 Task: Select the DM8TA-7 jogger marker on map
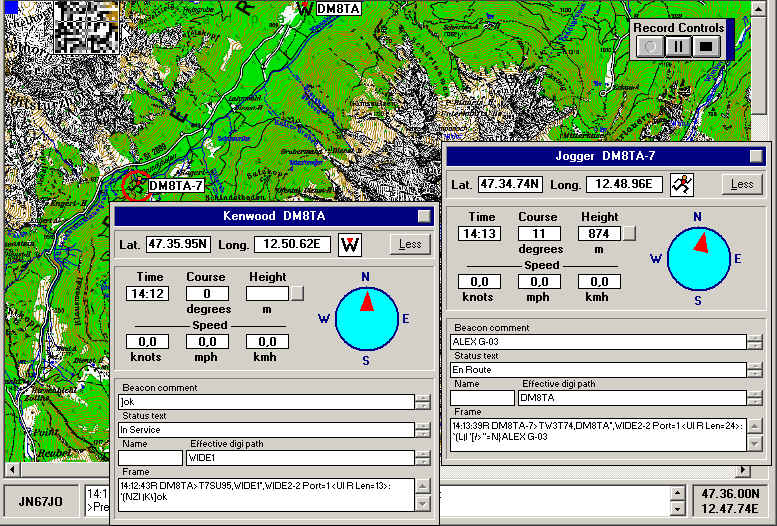coord(133,185)
